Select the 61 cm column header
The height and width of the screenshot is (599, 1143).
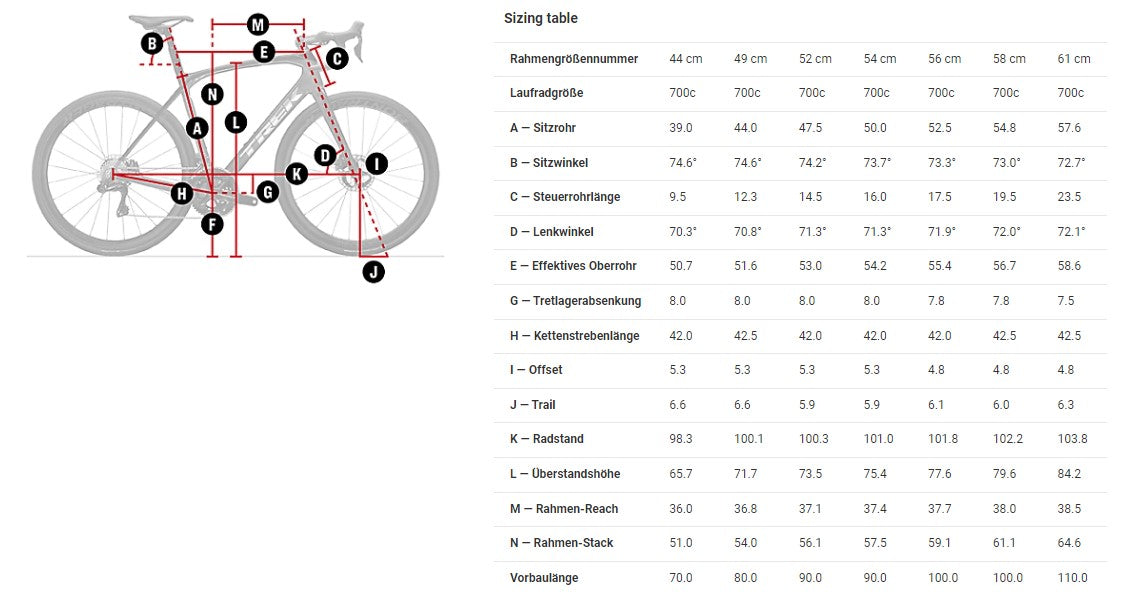tap(1074, 59)
